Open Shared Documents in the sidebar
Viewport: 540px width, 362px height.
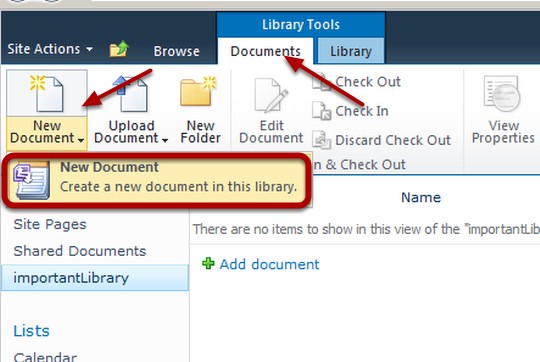point(80,251)
